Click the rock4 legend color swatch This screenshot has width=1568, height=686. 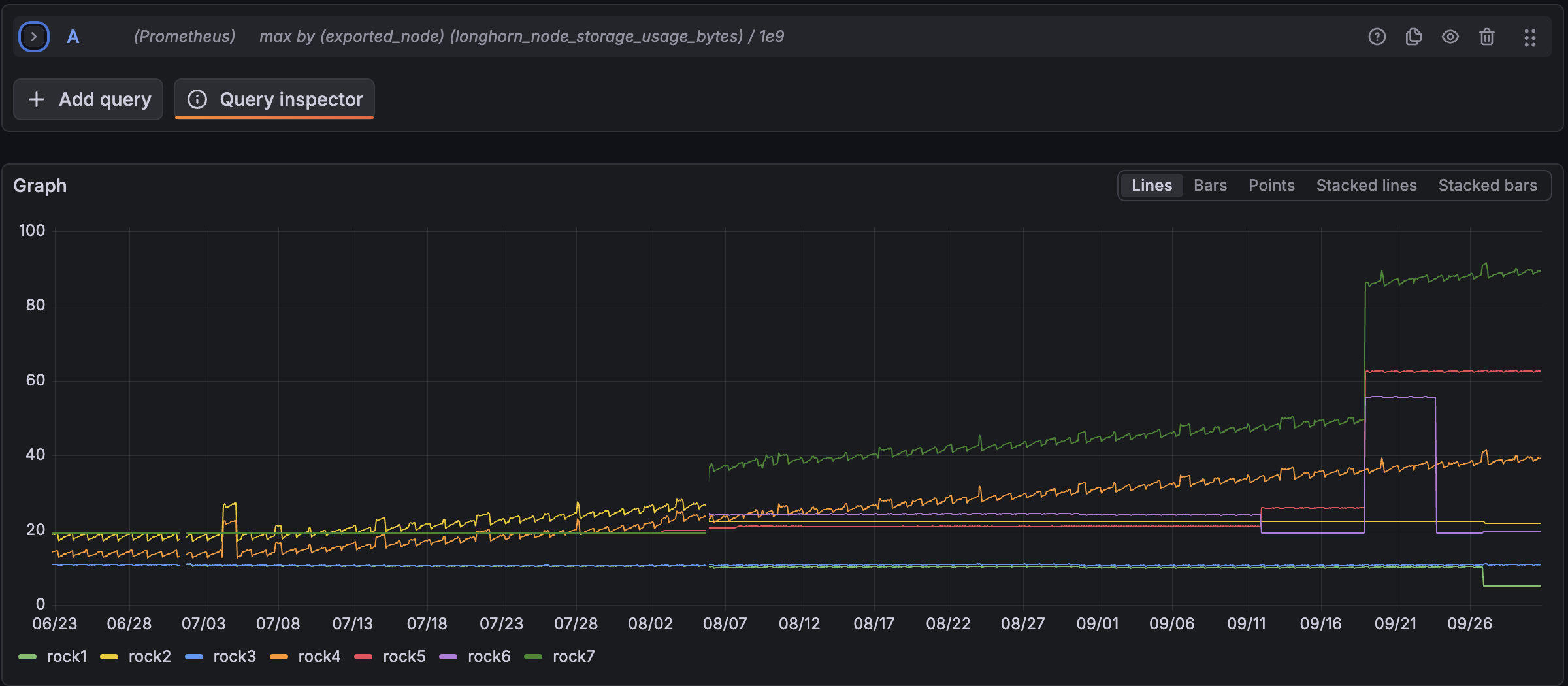[279, 657]
